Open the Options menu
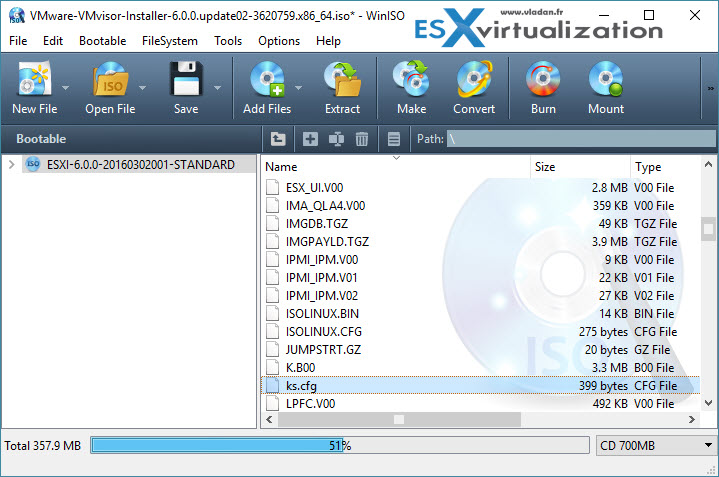 (279, 41)
